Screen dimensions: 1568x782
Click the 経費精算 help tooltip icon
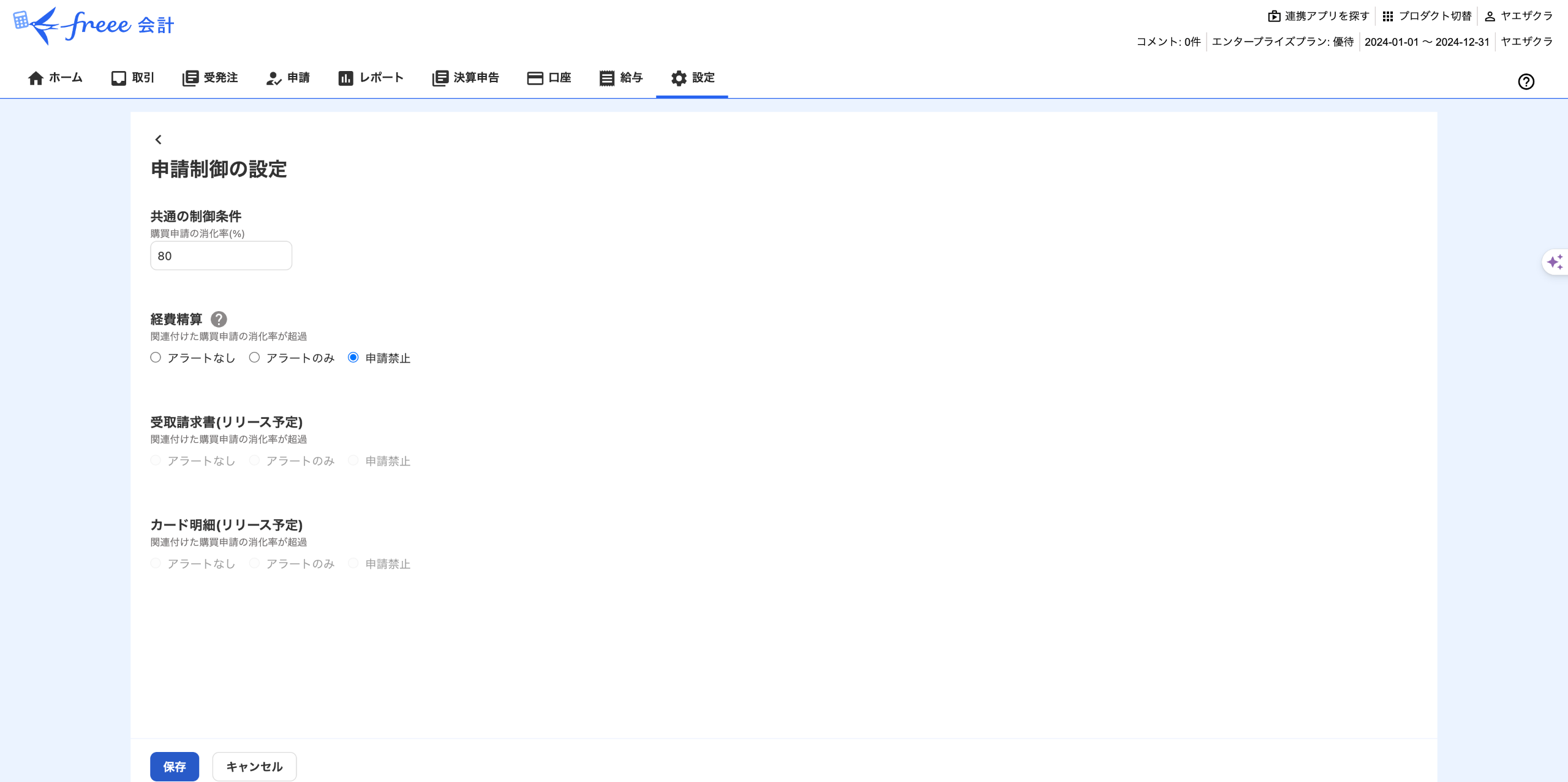(x=219, y=319)
